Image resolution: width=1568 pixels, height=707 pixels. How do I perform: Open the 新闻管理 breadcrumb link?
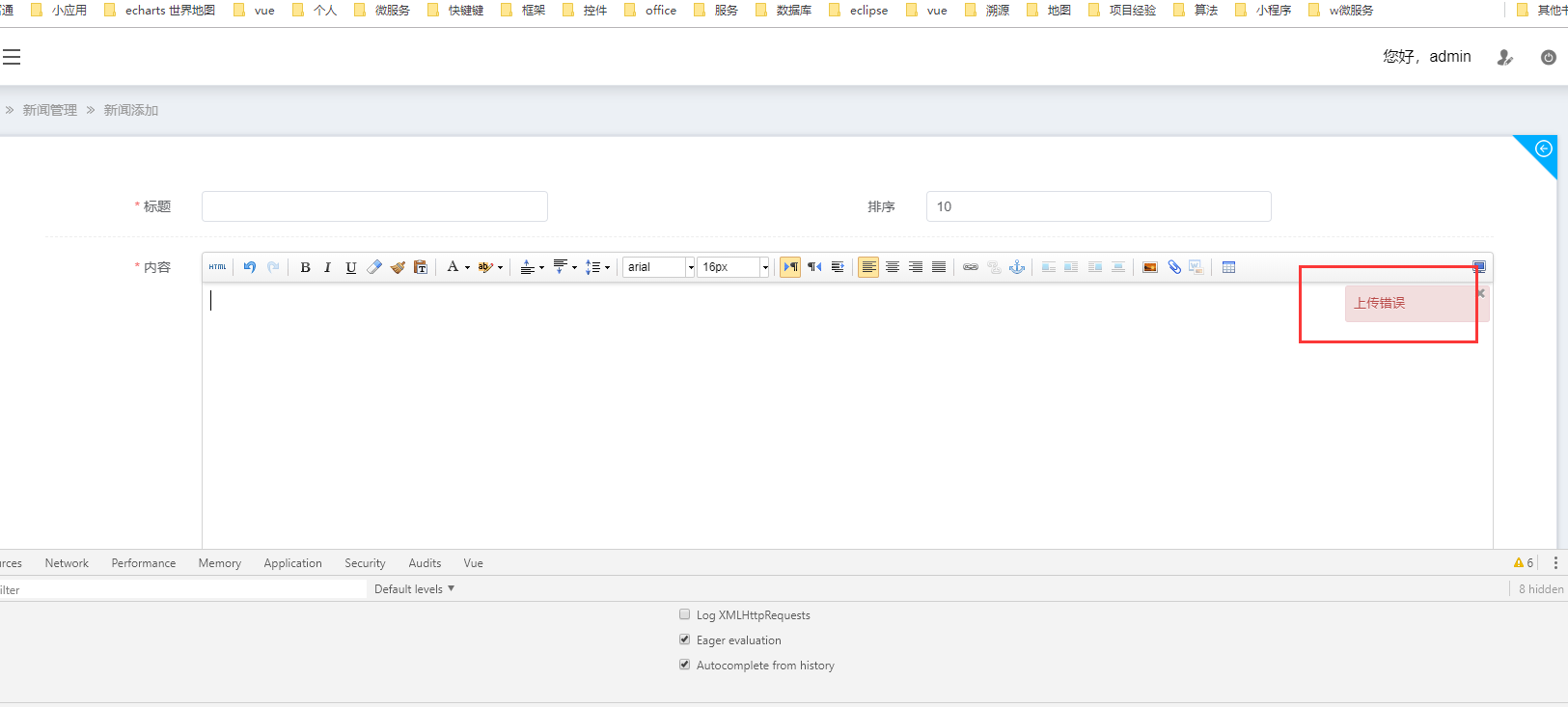tap(50, 110)
